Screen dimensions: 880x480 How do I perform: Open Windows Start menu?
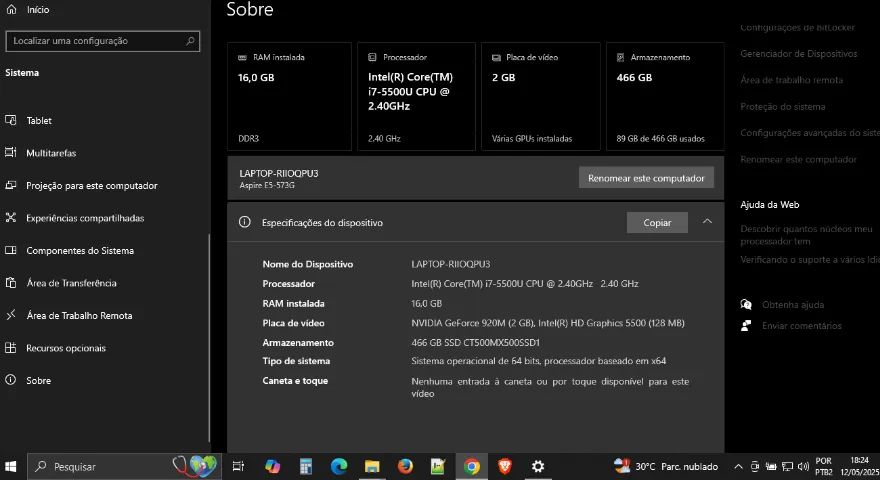point(11,467)
